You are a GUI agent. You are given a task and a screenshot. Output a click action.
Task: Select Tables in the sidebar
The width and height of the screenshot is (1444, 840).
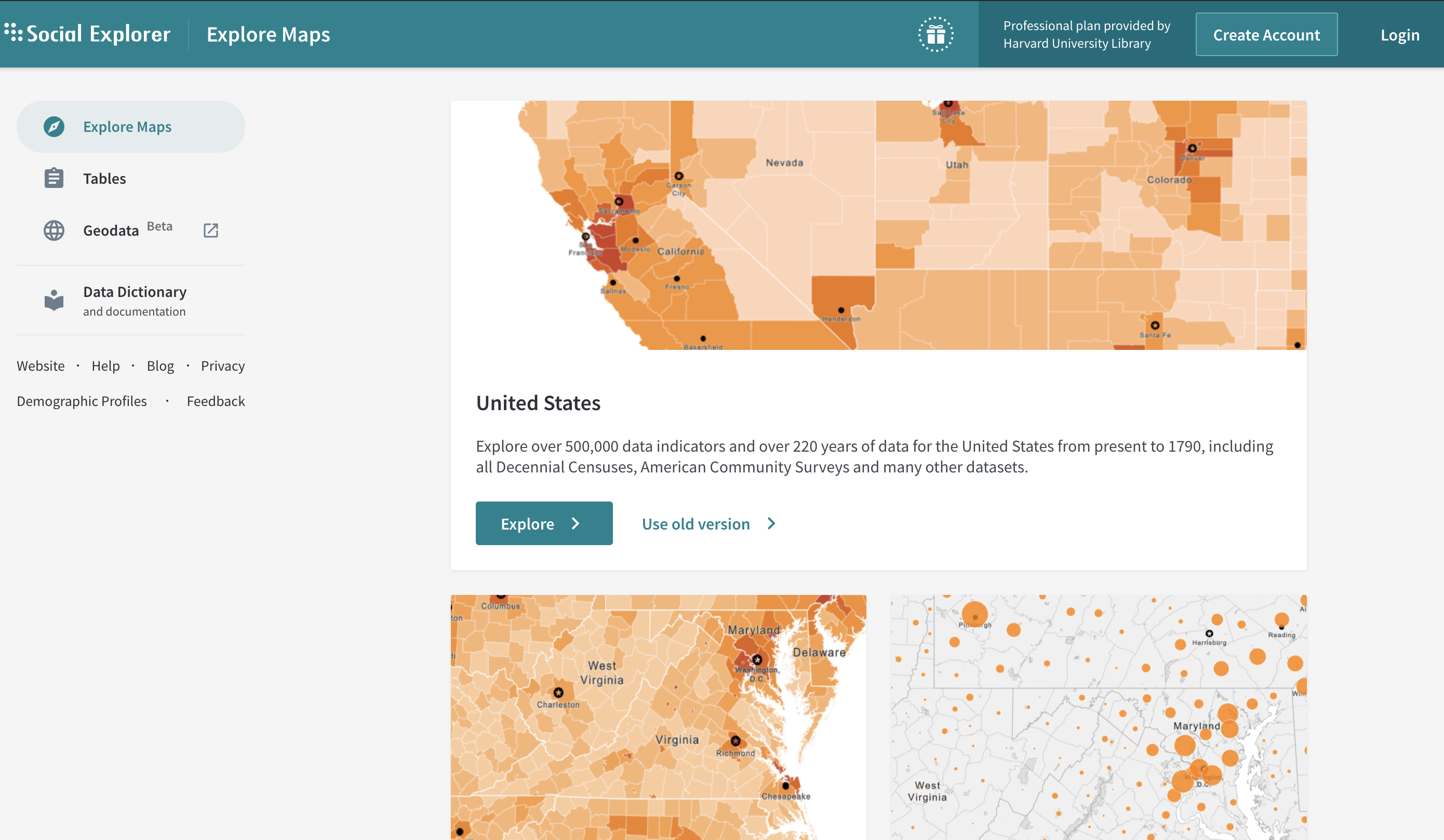(x=104, y=179)
